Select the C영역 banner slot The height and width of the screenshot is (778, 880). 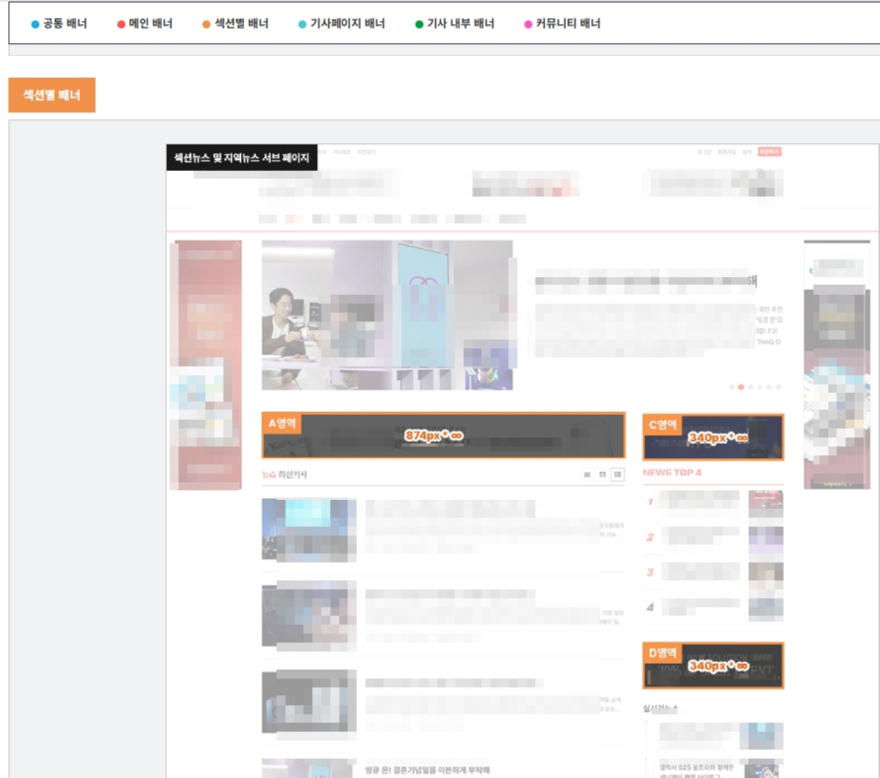click(713, 437)
